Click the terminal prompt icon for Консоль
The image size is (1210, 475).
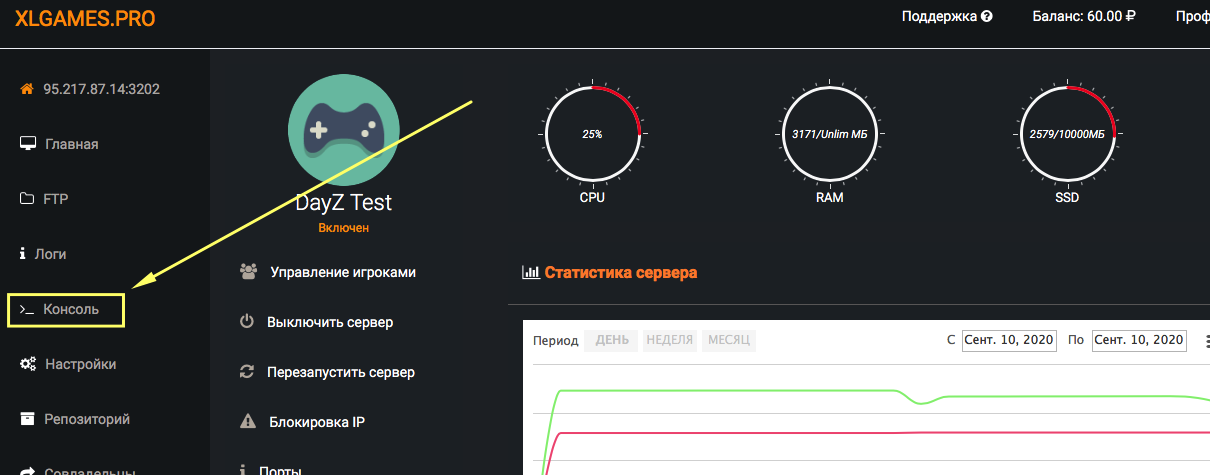[27, 309]
